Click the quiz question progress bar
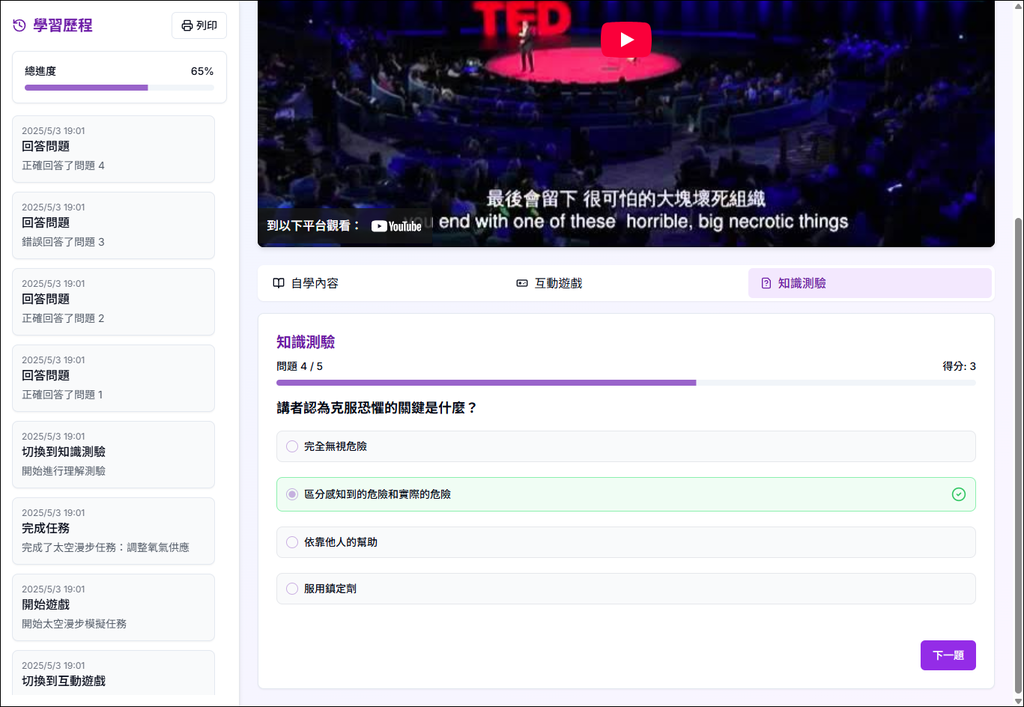This screenshot has width=1024, height=707. (x=626, y=383)
